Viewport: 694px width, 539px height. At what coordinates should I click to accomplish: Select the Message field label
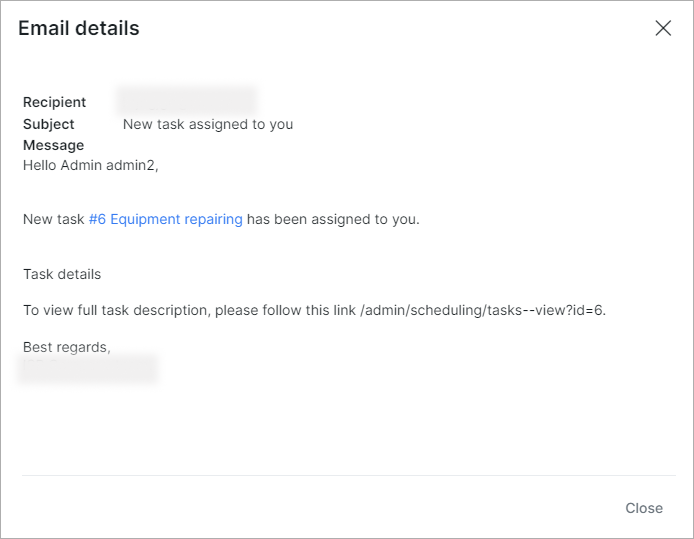[54, 145]
